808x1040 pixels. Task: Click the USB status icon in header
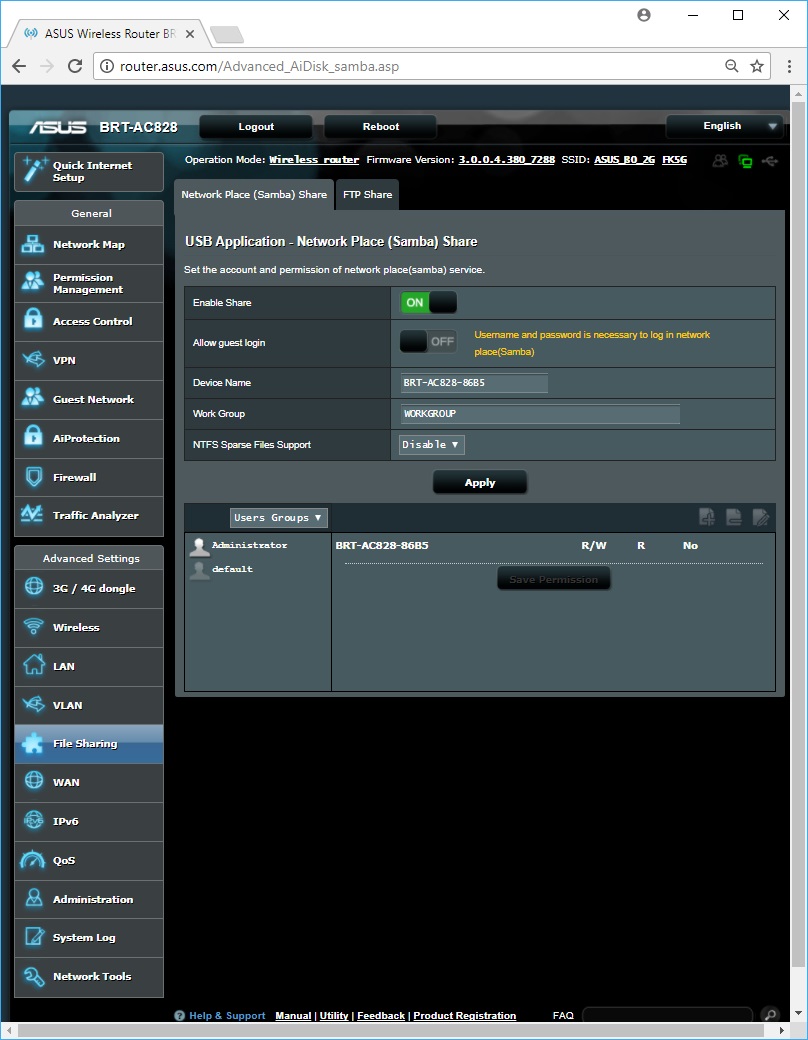(770, 161)
